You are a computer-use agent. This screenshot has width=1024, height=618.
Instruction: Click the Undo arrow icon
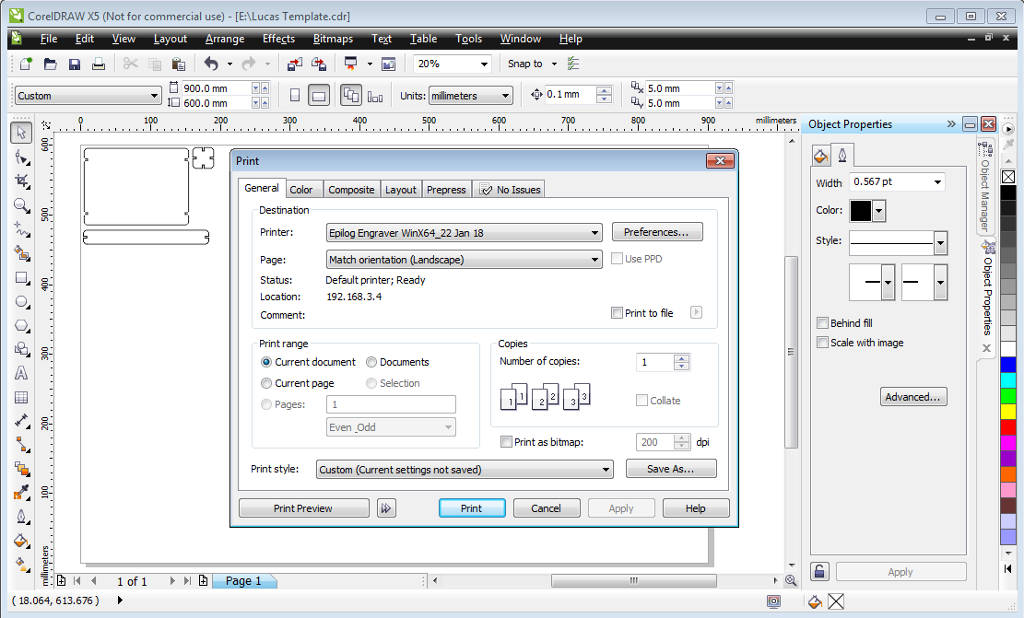[211, 64]
